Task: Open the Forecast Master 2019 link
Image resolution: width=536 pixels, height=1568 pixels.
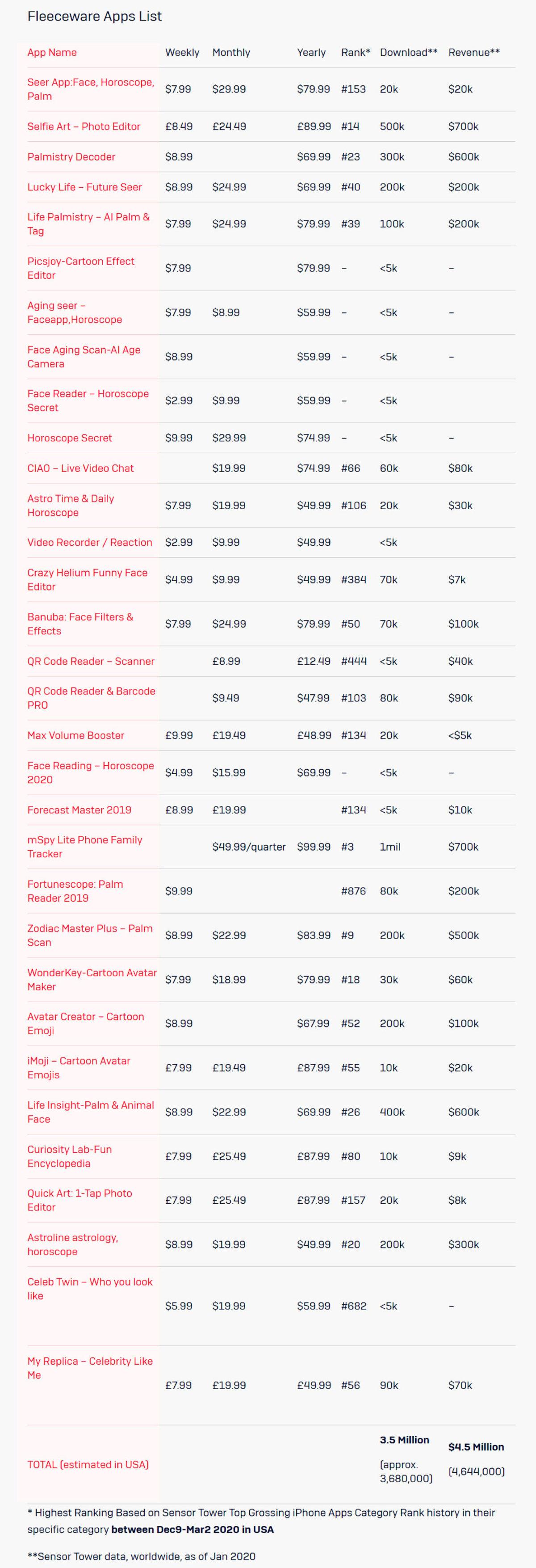Action: pyautogui.click(x=79, y=809)
